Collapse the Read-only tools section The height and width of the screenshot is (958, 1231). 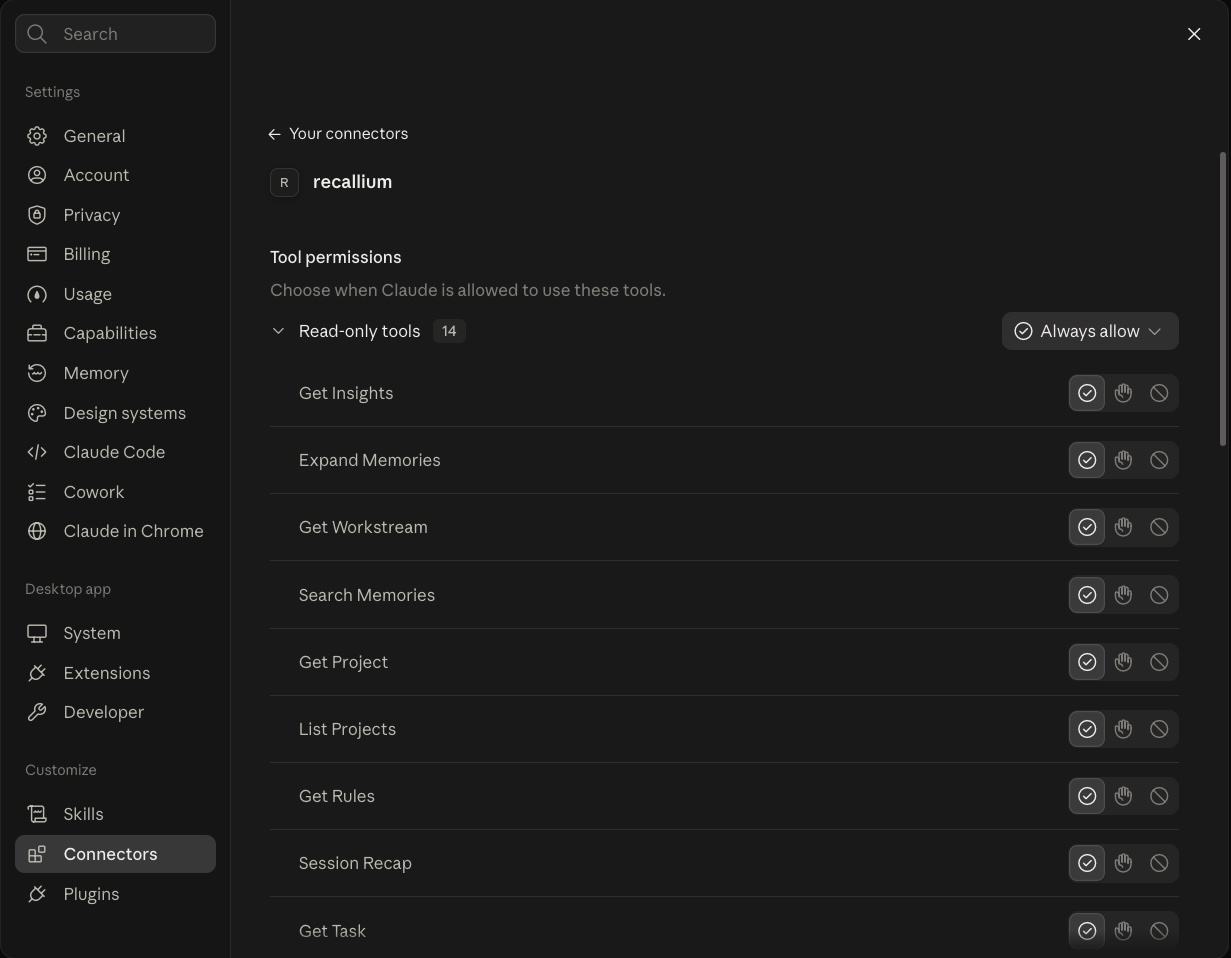278,331
